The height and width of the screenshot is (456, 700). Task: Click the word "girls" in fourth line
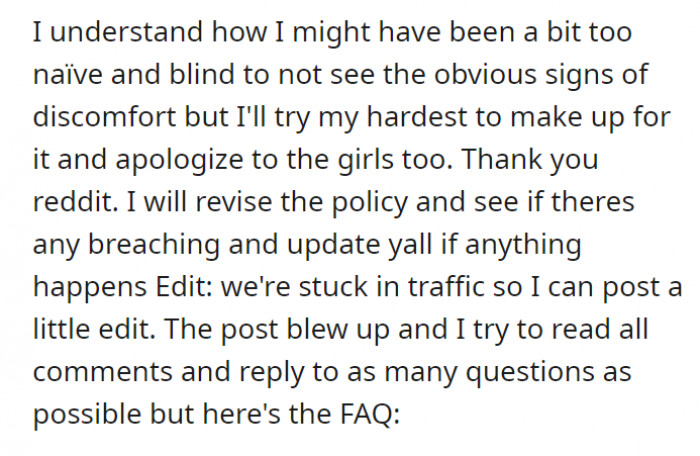click(366, 159)
